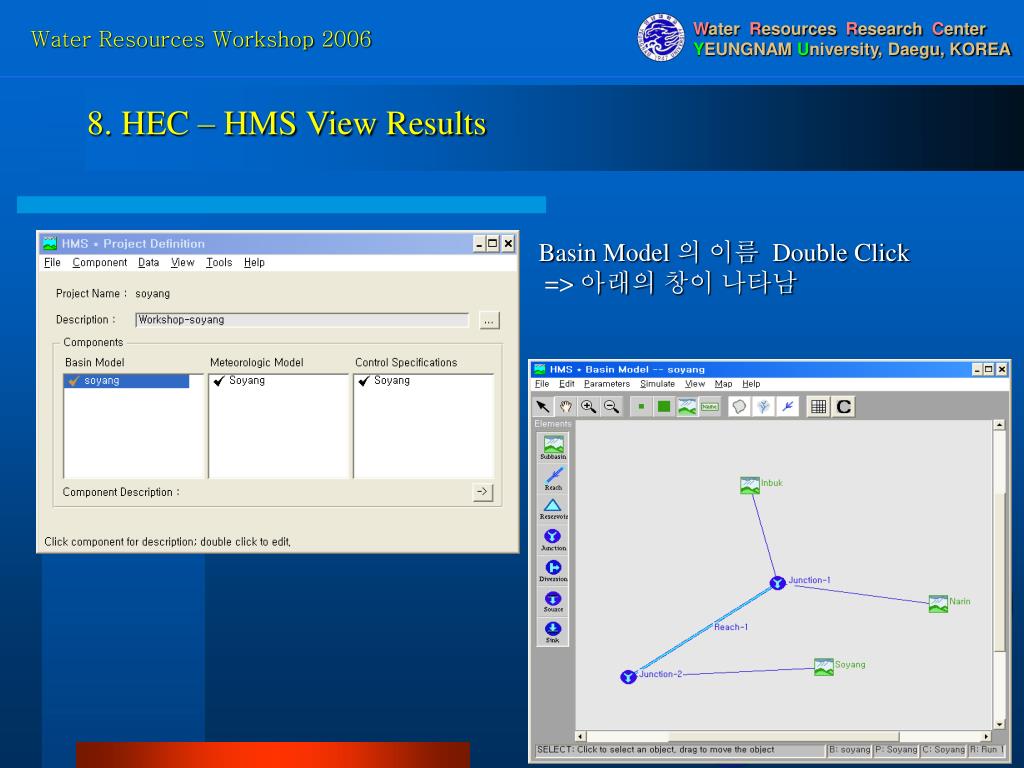
Task: Toggle the river network map layer
Action: 763,406
